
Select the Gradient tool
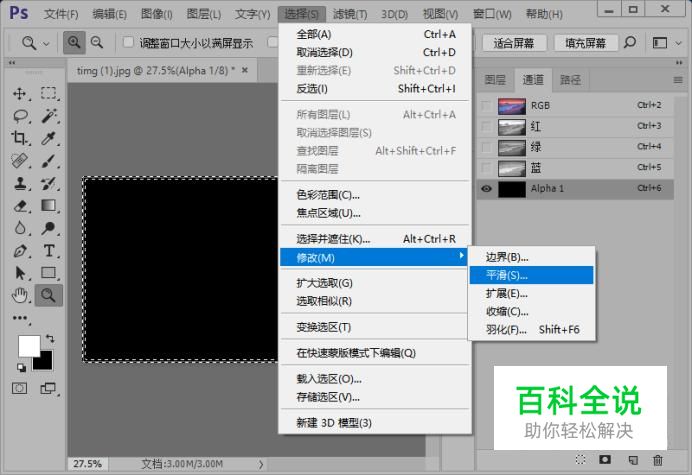click(x=49, y=206)
